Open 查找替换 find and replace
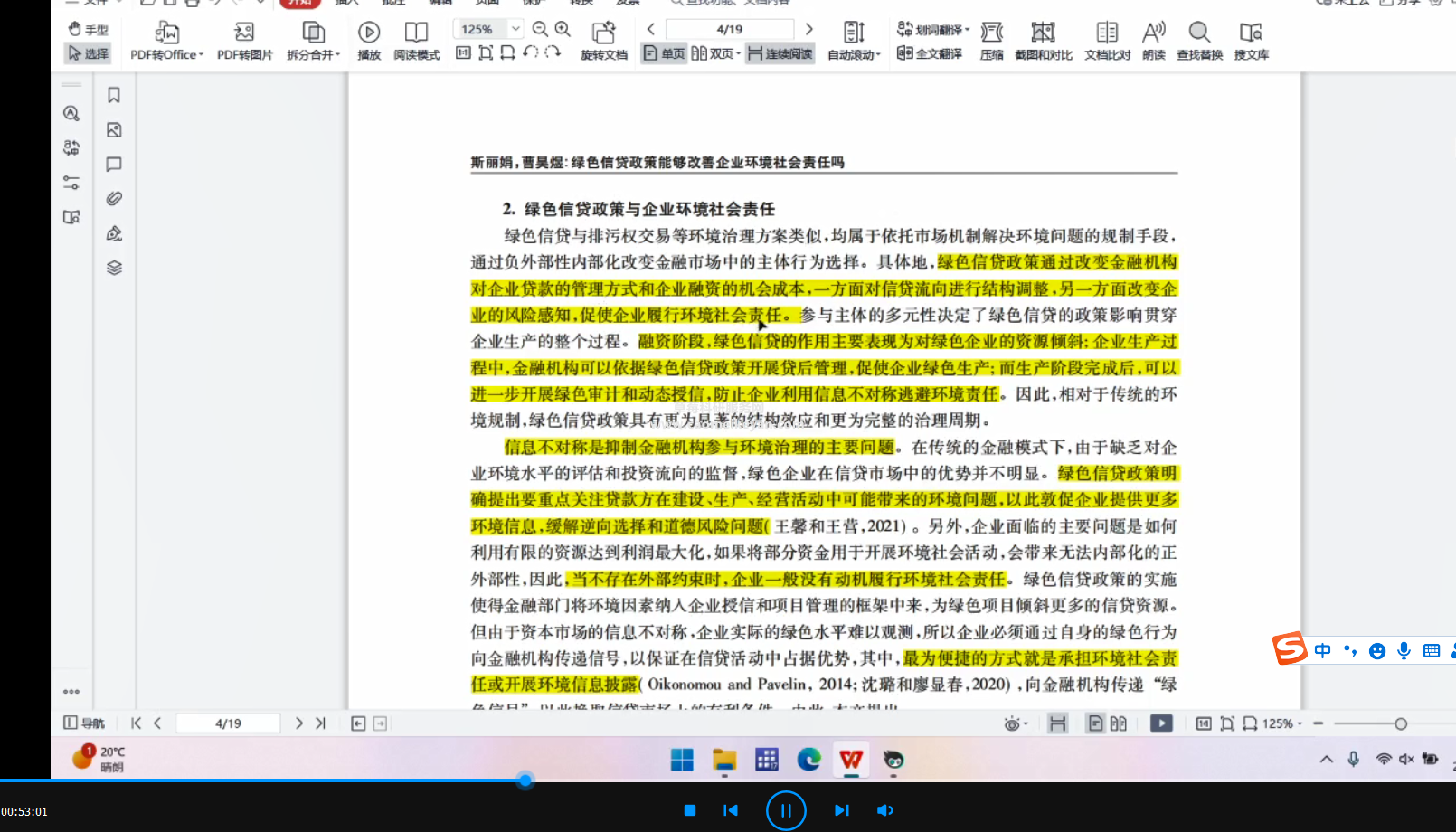 point(1199,43)
